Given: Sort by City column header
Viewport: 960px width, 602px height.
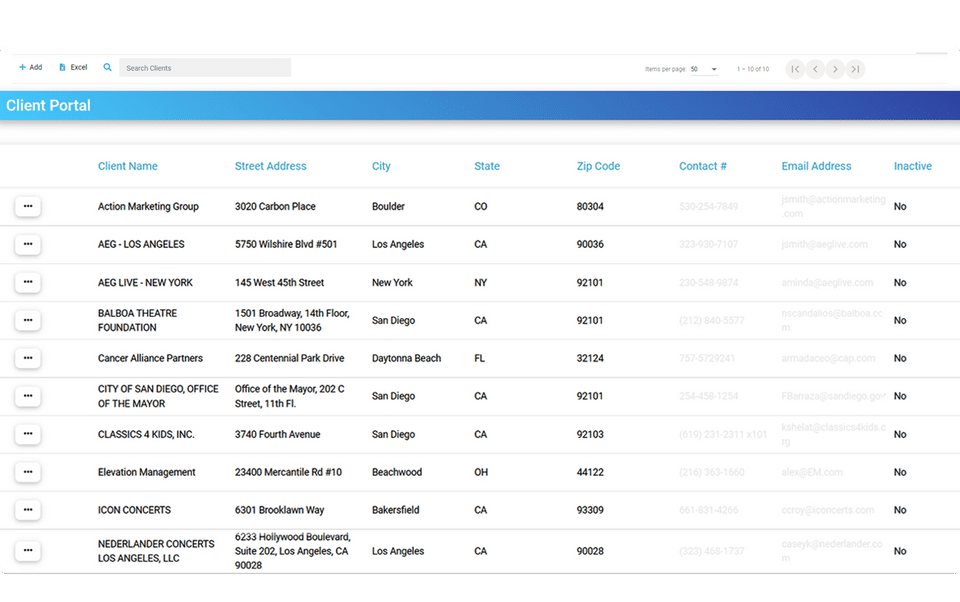Looking at the screenshot, I should [x=381, y=166].
